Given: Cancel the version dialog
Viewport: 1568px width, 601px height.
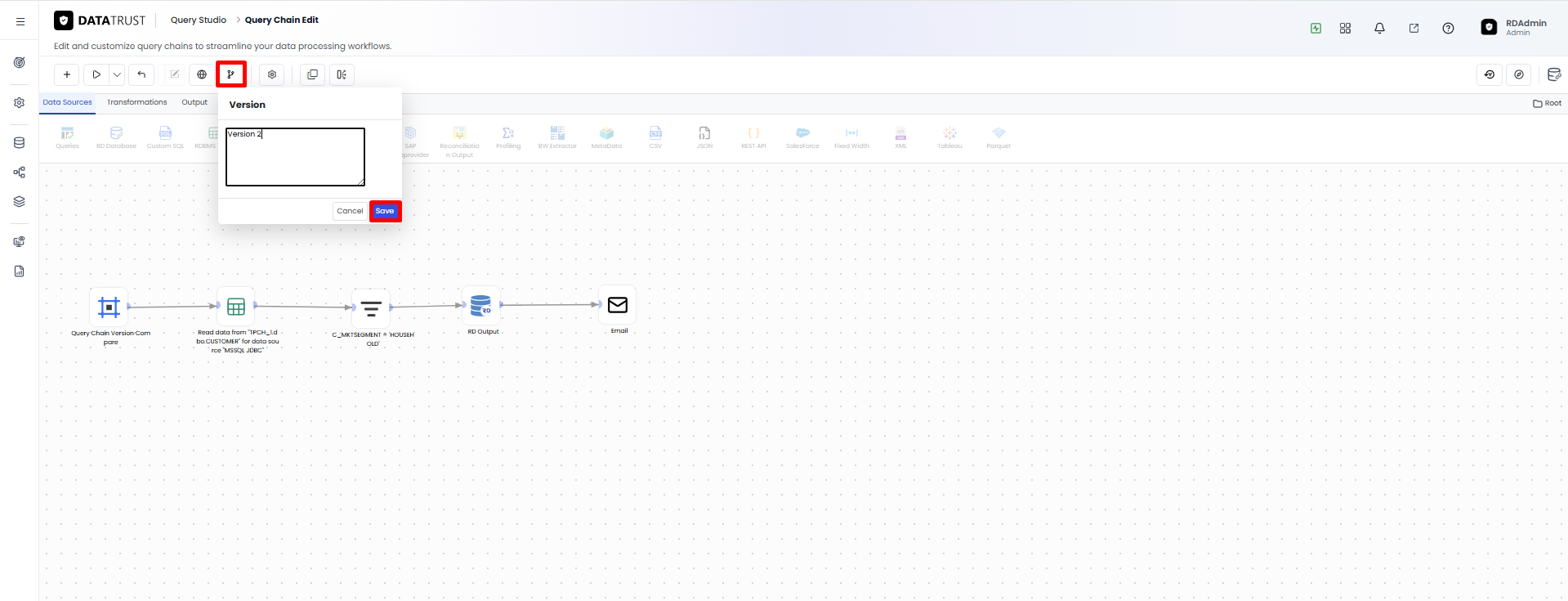Looking at the screenshot, I should tap(350, 211).
